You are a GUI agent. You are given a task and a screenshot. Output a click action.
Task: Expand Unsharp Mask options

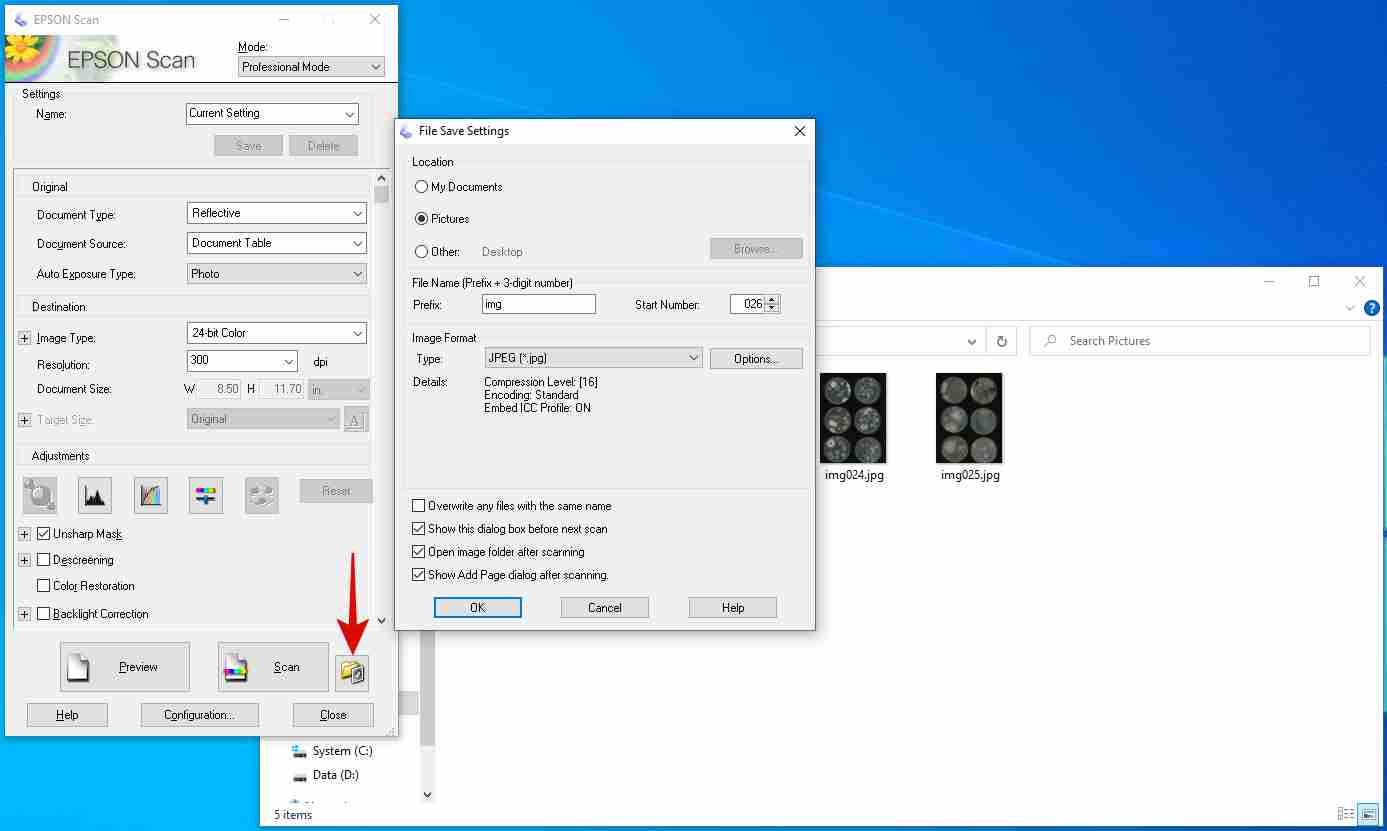25,534
